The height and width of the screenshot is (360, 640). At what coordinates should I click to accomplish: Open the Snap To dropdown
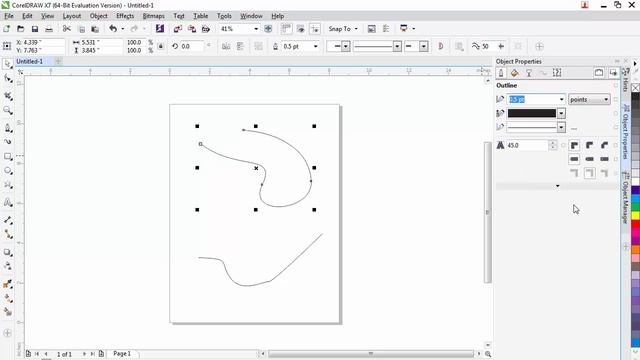[x=343, y=29]
